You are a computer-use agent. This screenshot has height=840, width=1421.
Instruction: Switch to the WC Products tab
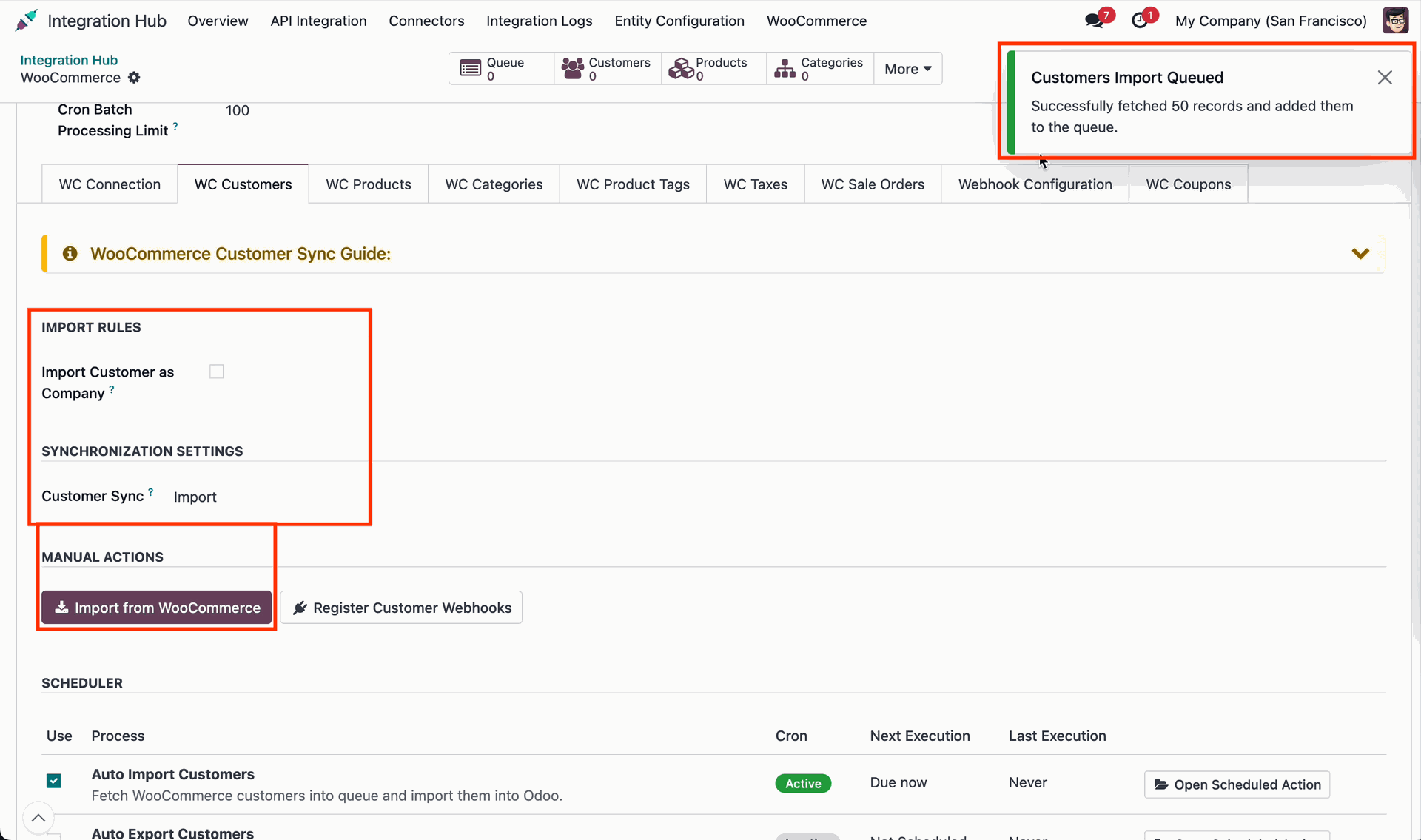[369, 184]
